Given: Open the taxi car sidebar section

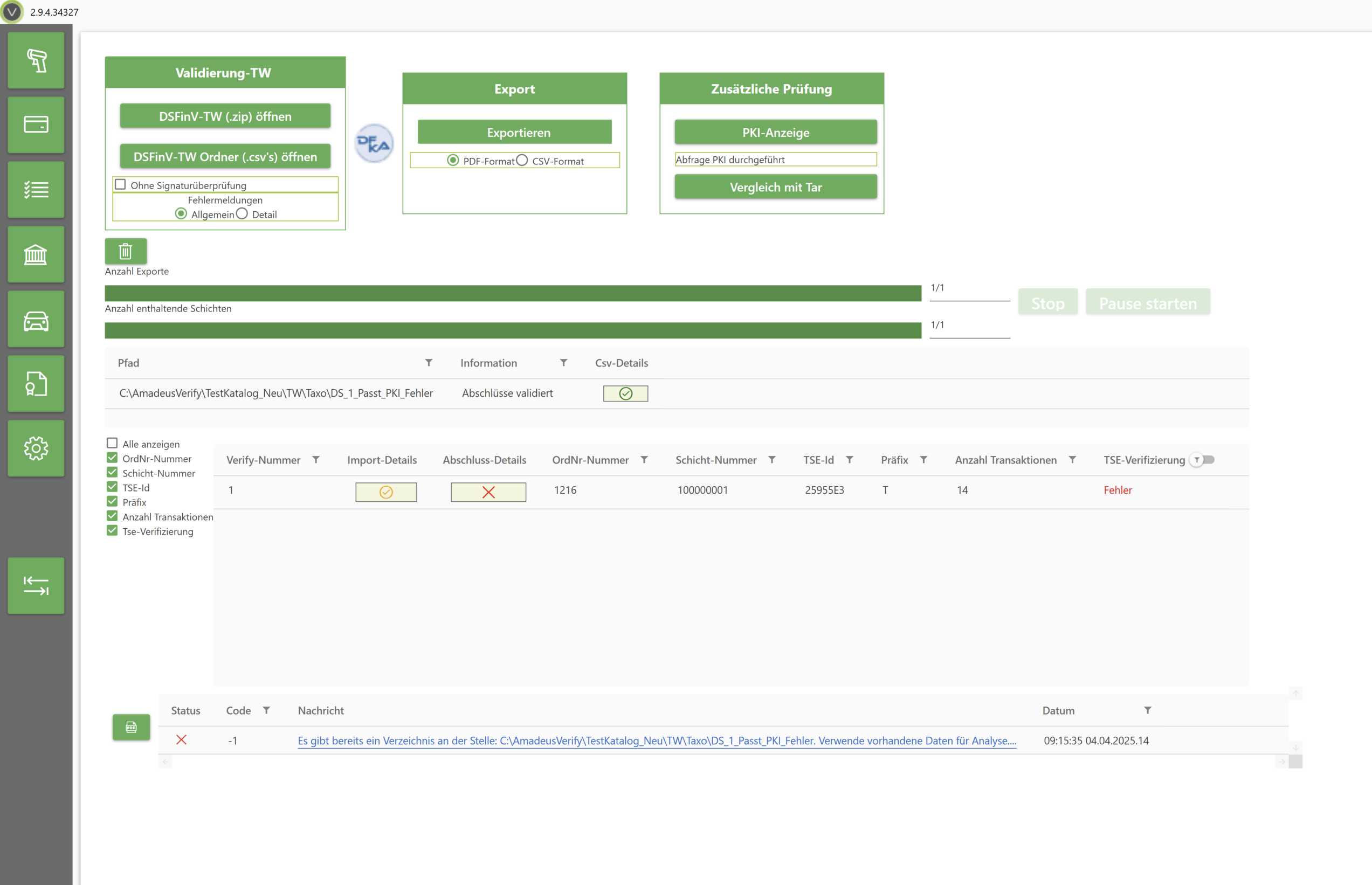Looking at the screenshot, I should tap(36, 319).
